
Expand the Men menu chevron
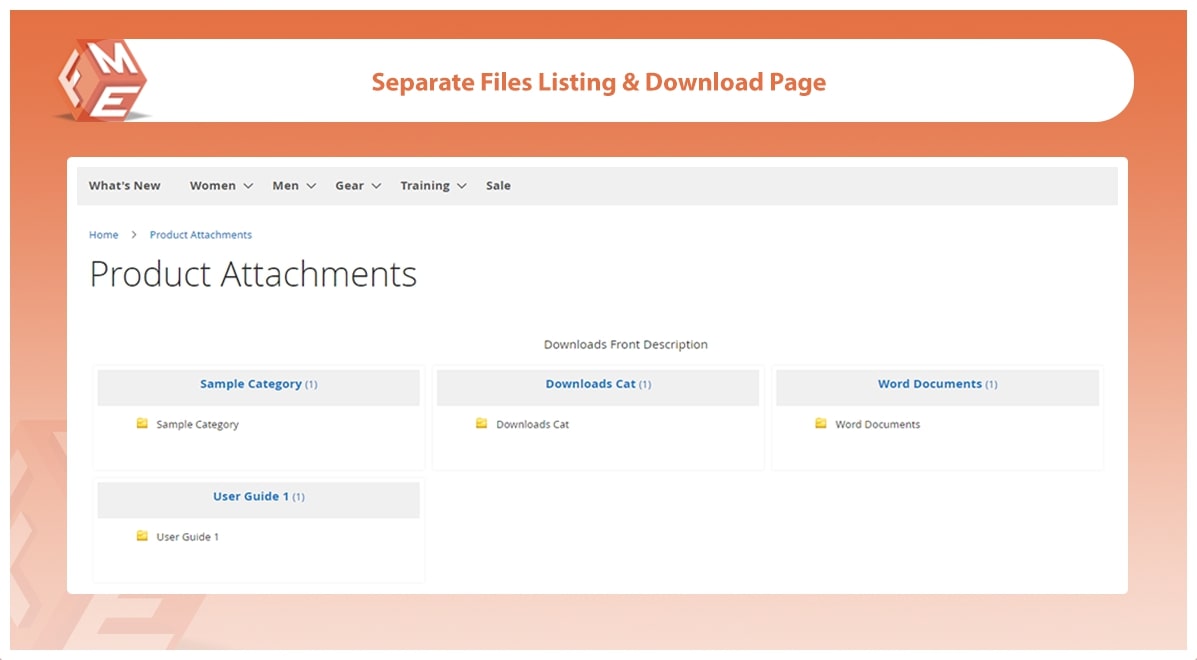point(311,186)
